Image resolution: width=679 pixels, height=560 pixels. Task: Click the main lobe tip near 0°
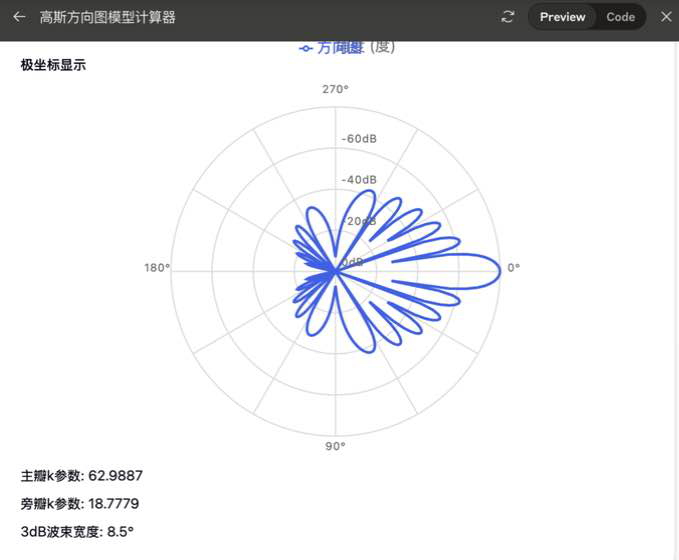[x=499, y=268]
